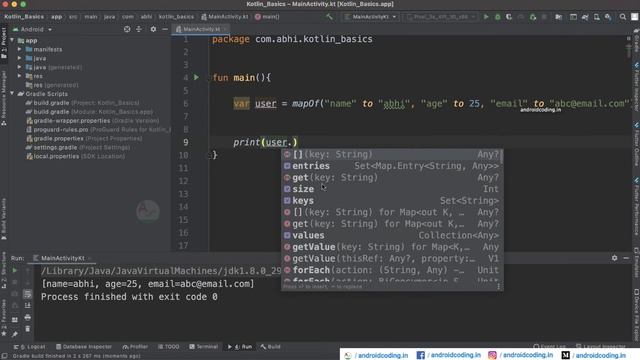Click the main() breadcrumb in navigation bar
640x360 pixels.
(267, 17)
